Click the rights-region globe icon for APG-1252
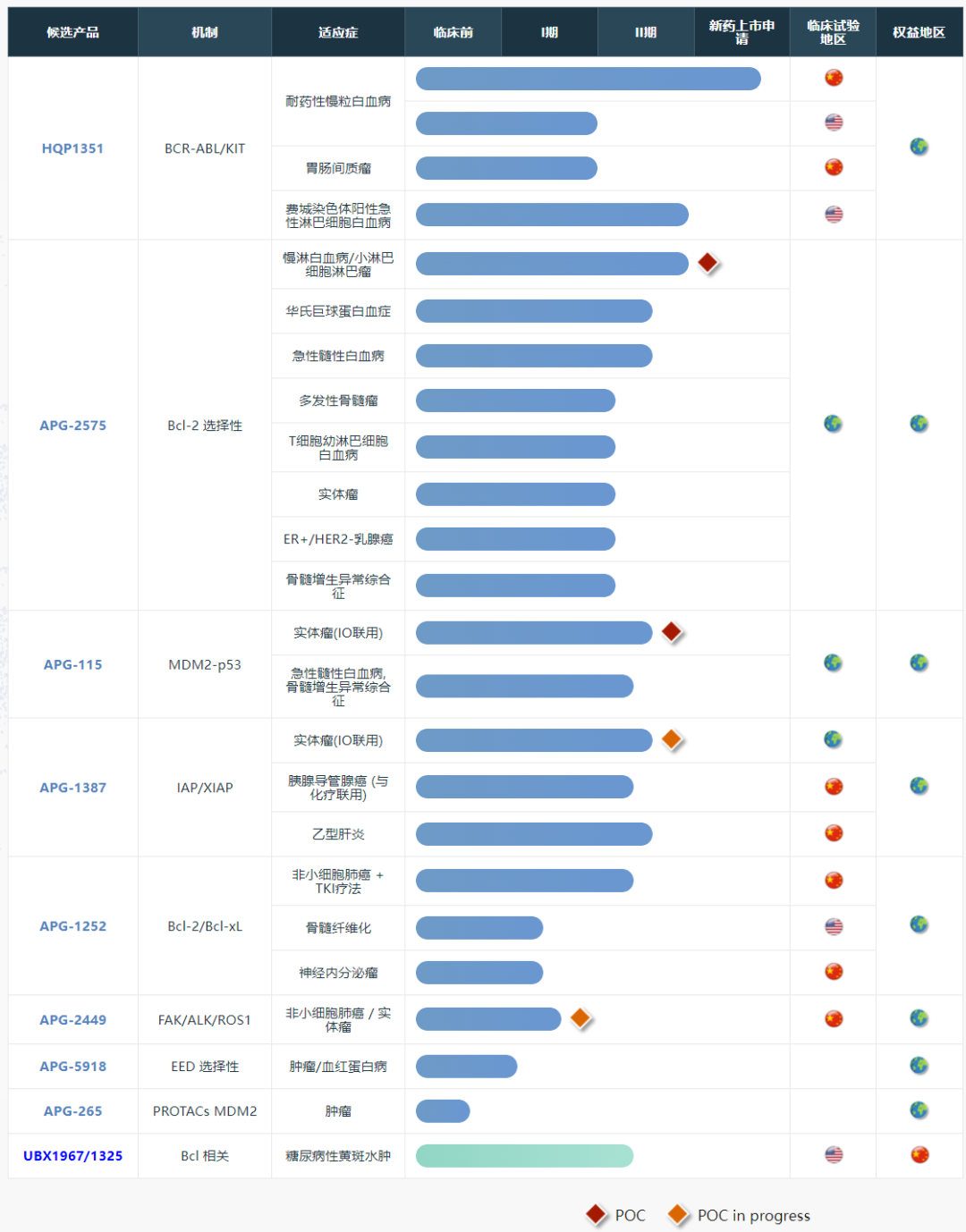966x1232 pixels. pyautogui.click(x=919, y=924)
